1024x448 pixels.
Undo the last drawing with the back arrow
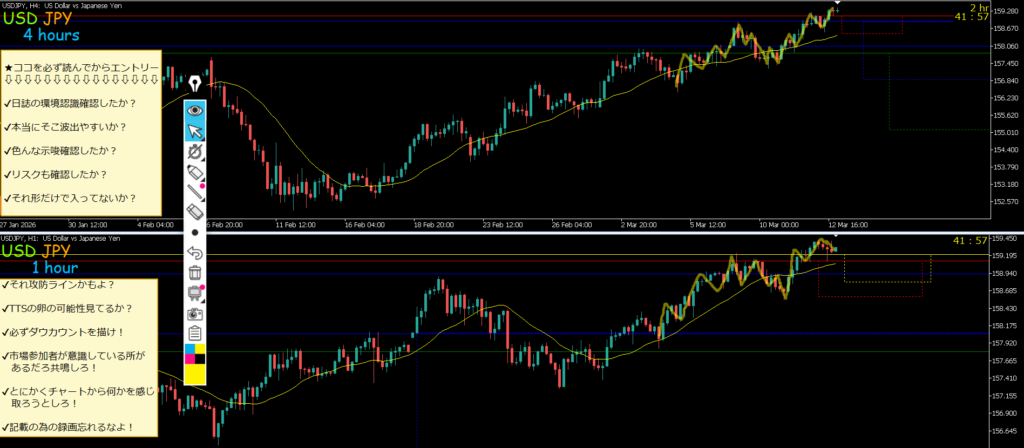(x=196, y=253)
